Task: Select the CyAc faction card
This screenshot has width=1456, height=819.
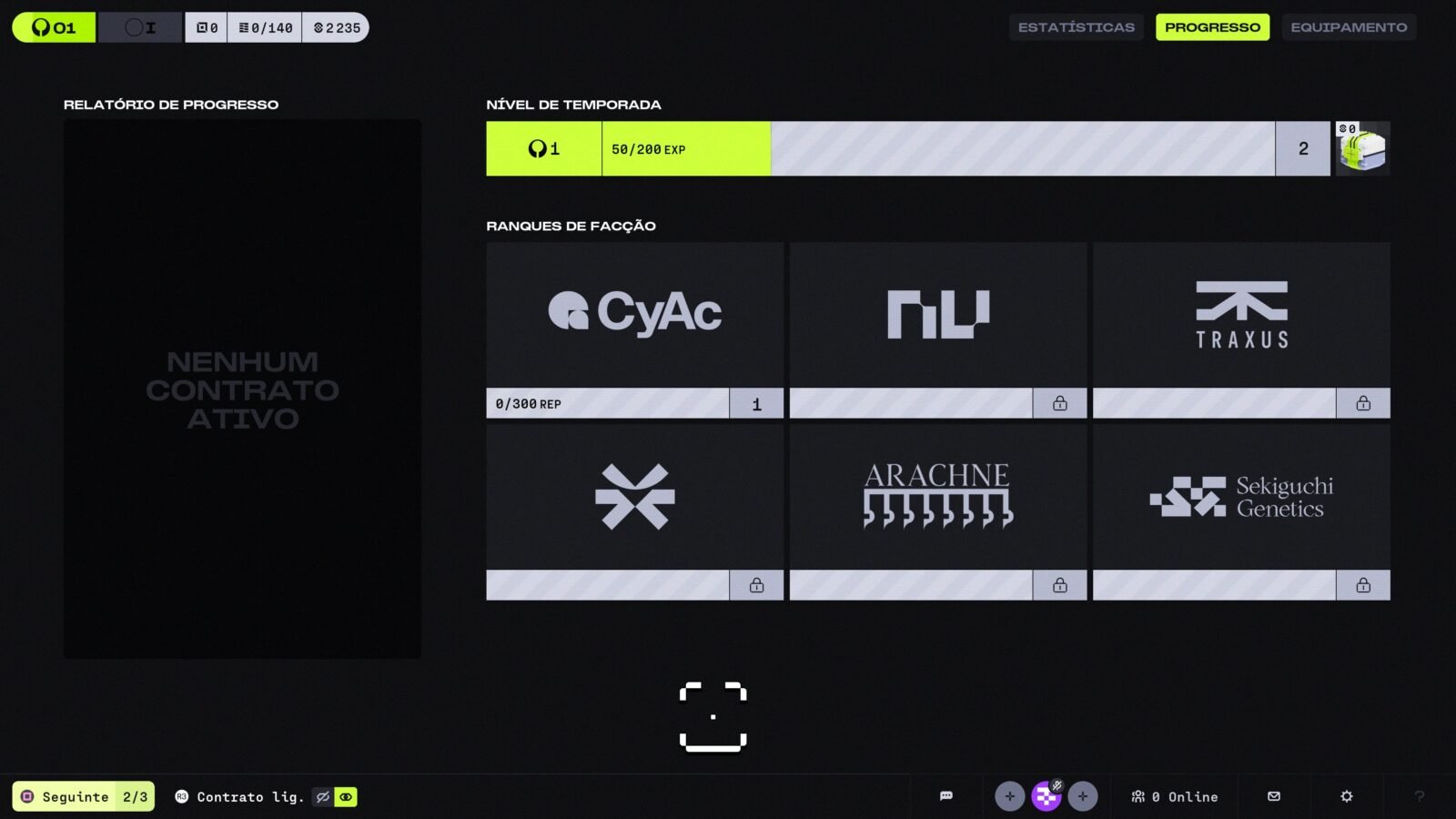Action: pyautogui.click(x=634, y=315)
